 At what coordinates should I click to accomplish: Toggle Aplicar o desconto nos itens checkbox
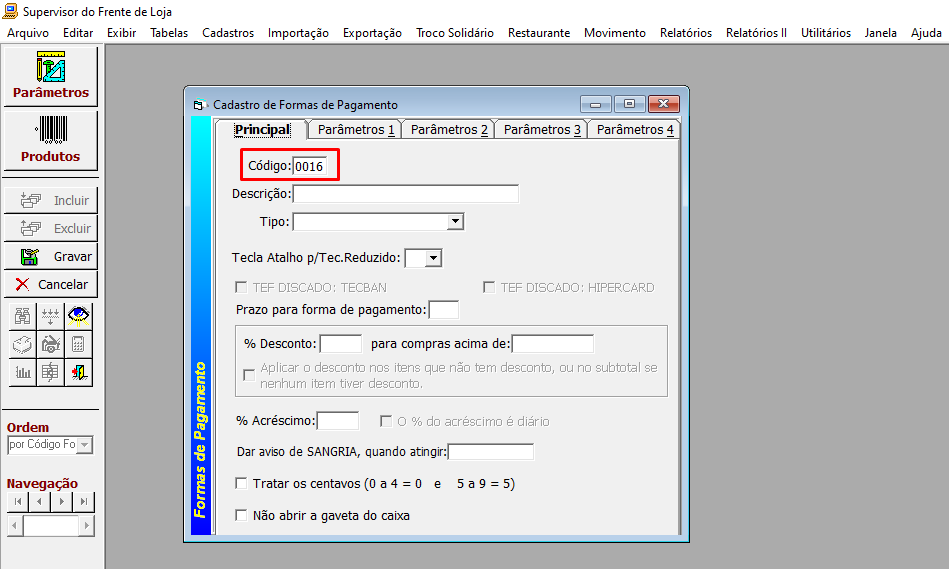(249, 375)
